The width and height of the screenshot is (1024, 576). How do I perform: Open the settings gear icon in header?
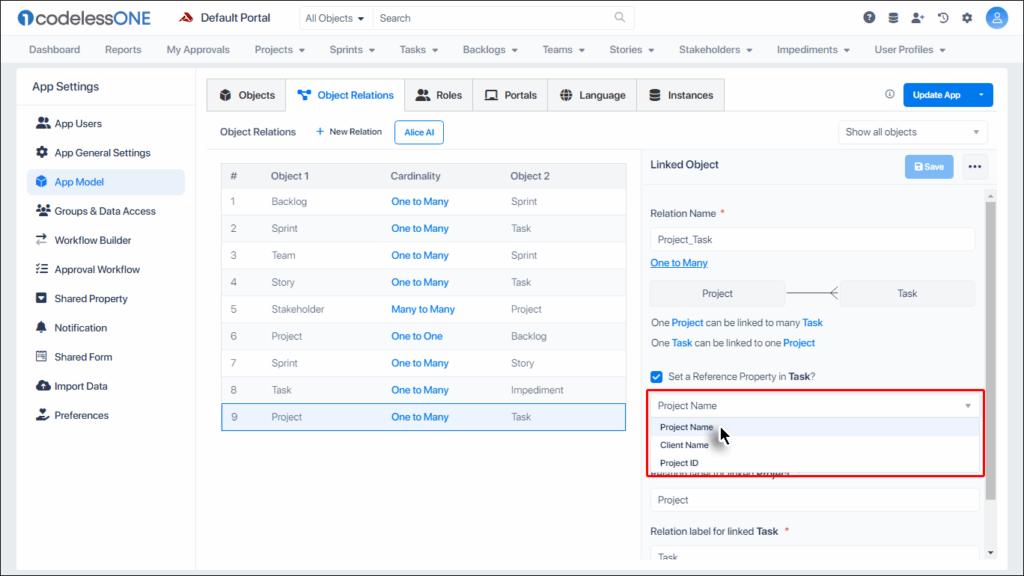[967, 18]
